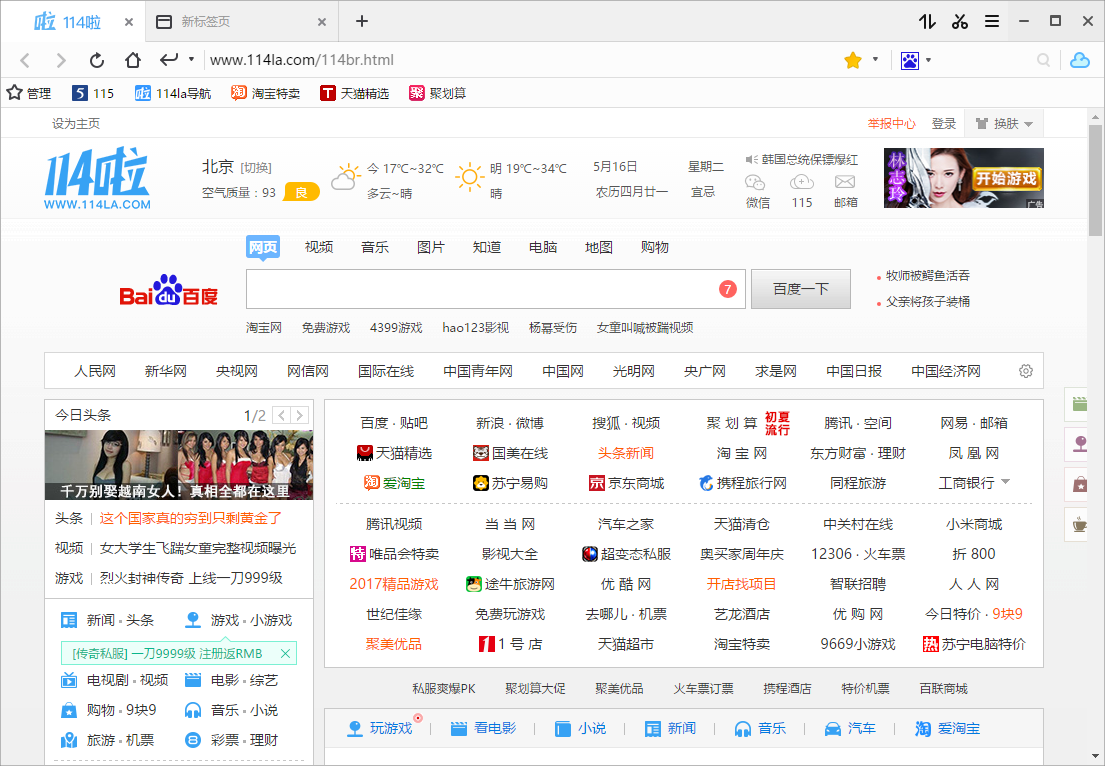Open the 林志玲 game ad banner
The height and width of the screenshot is (766, 1105).
(x=963, y=178)
